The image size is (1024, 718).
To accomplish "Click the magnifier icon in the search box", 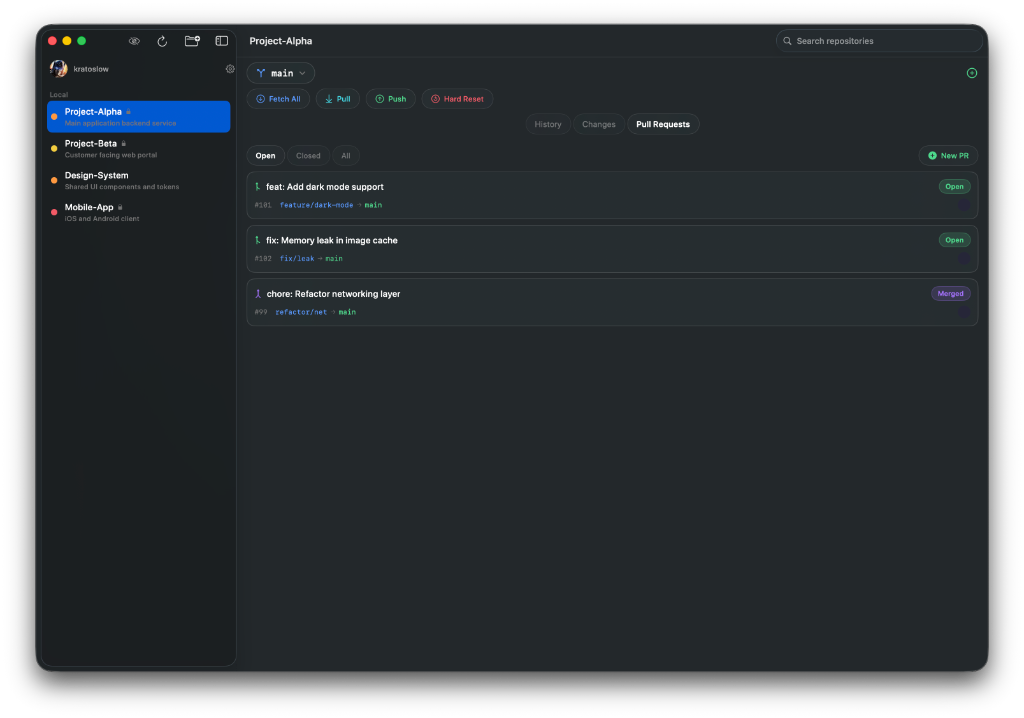I will tap(788, 41).
